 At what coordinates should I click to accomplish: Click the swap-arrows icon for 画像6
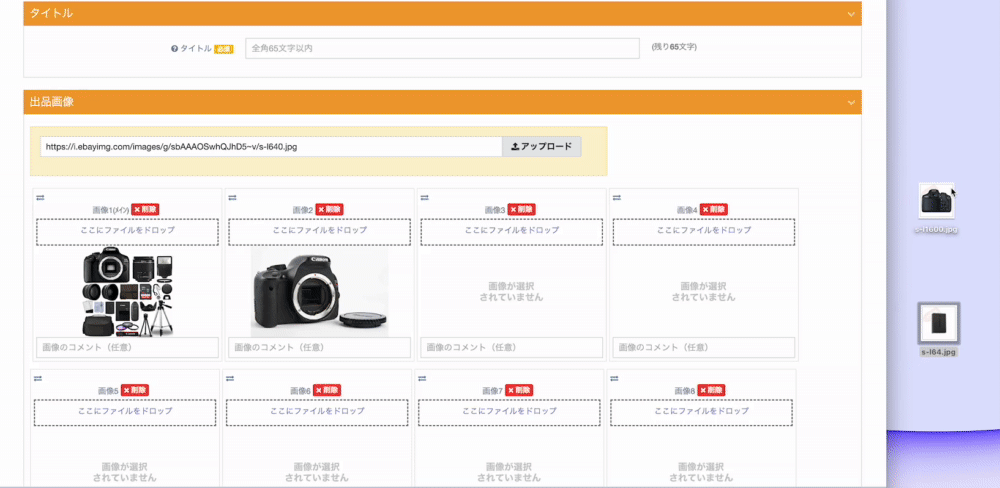coord(230,378)
